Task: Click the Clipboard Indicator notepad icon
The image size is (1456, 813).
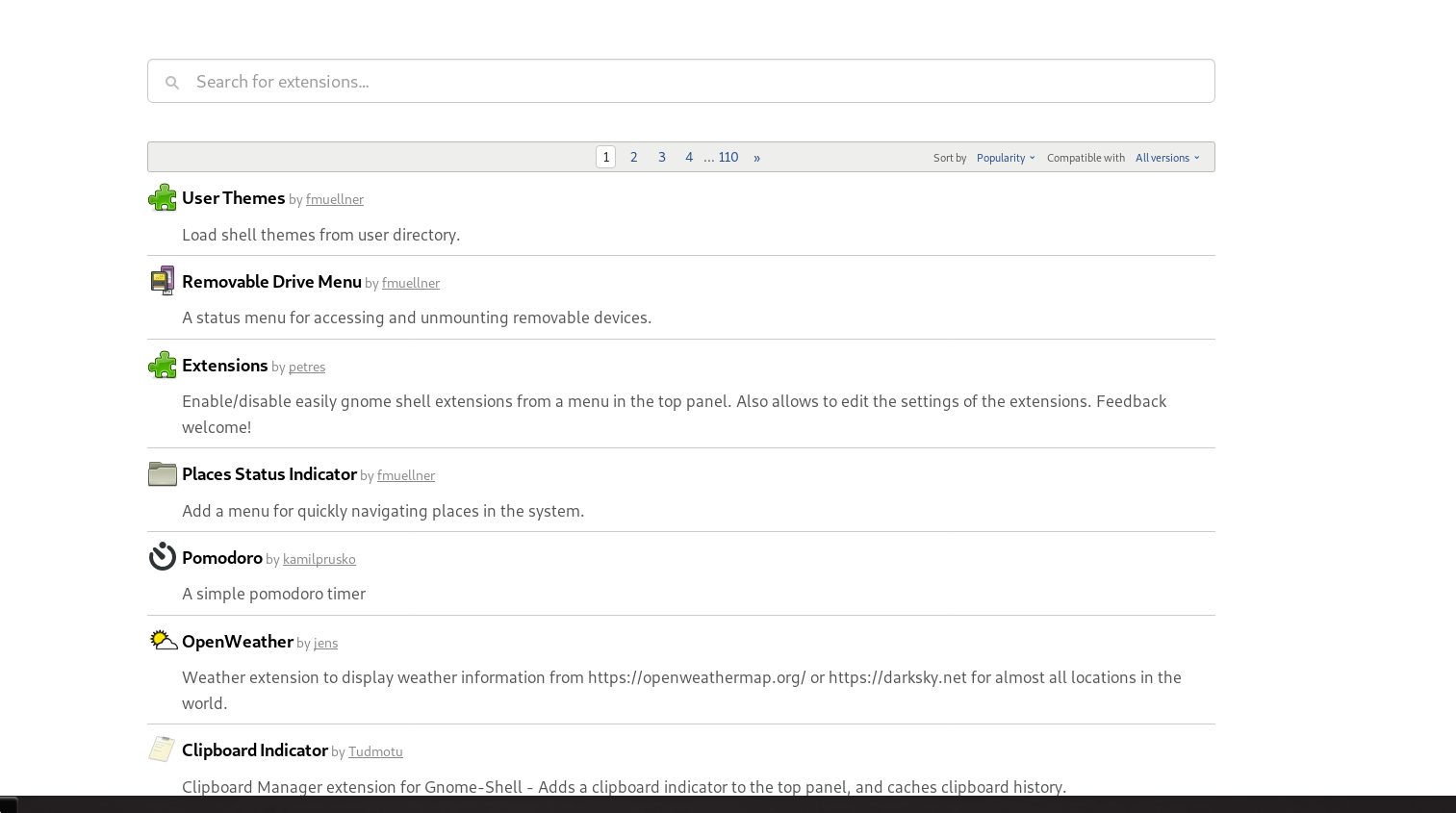Action: (x=163, y=749)
